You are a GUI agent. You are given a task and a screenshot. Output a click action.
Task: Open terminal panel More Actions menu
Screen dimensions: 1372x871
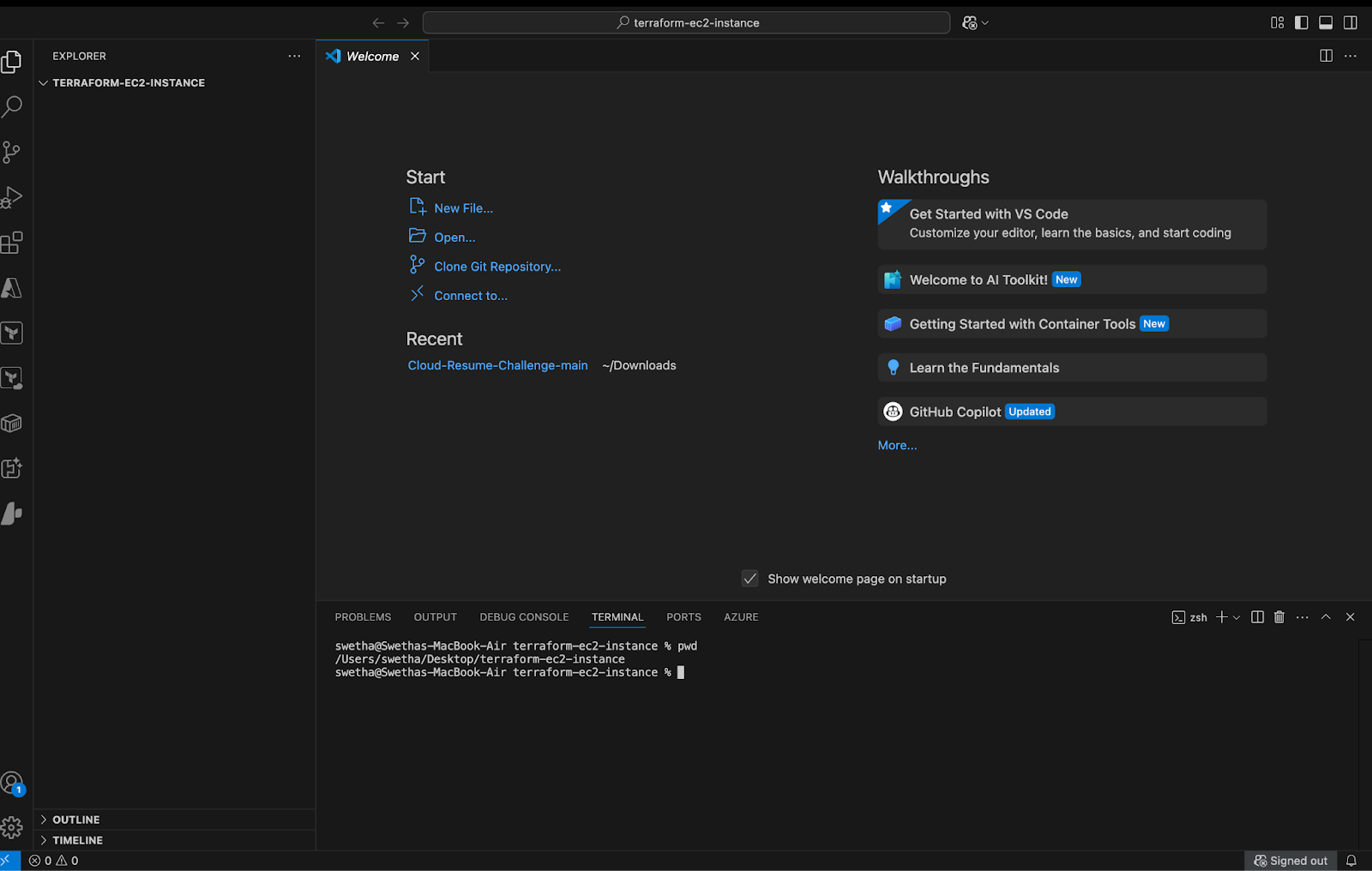[1303, 617]
